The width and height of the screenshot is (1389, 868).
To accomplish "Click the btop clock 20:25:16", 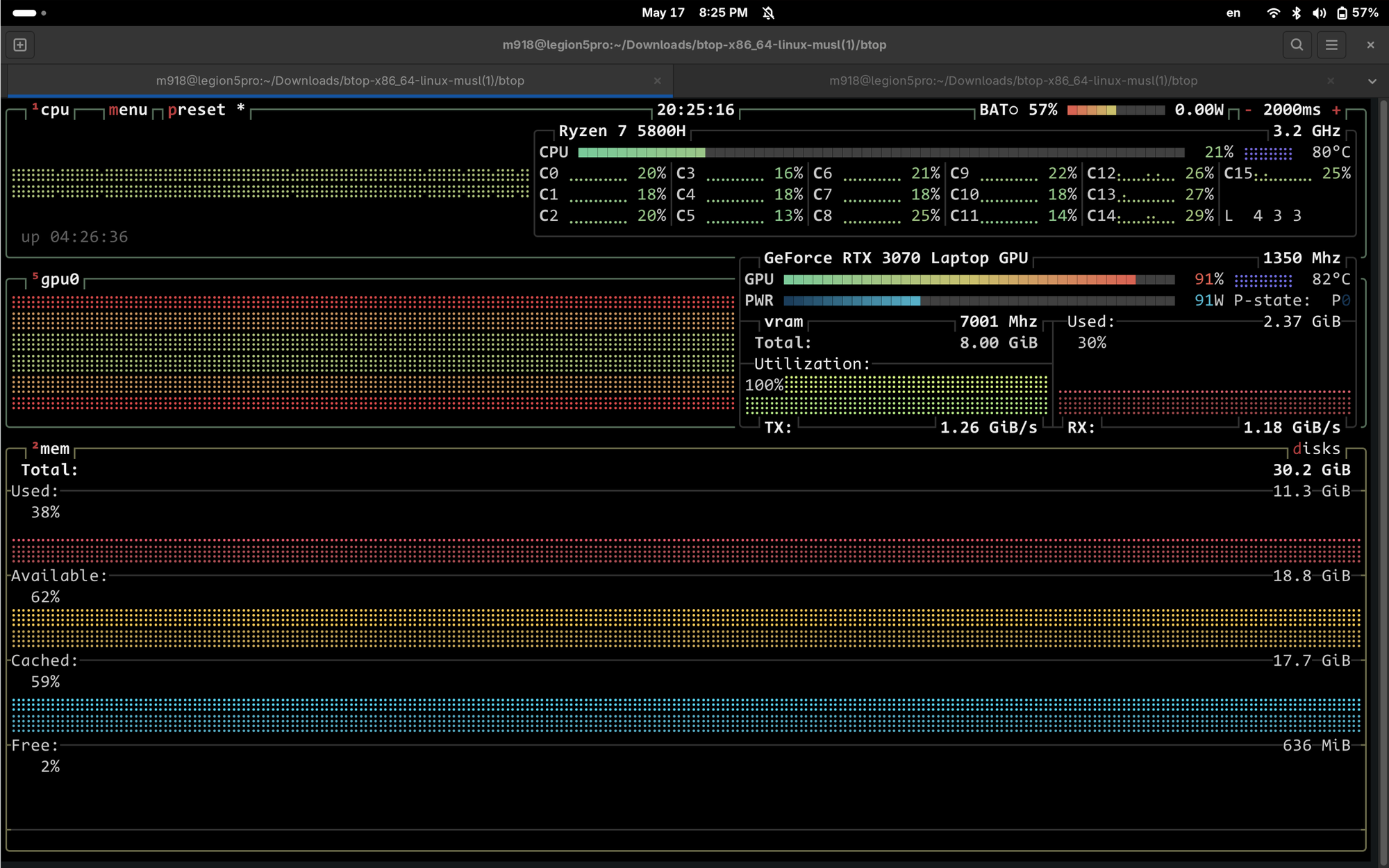I will tap(695, 110).
